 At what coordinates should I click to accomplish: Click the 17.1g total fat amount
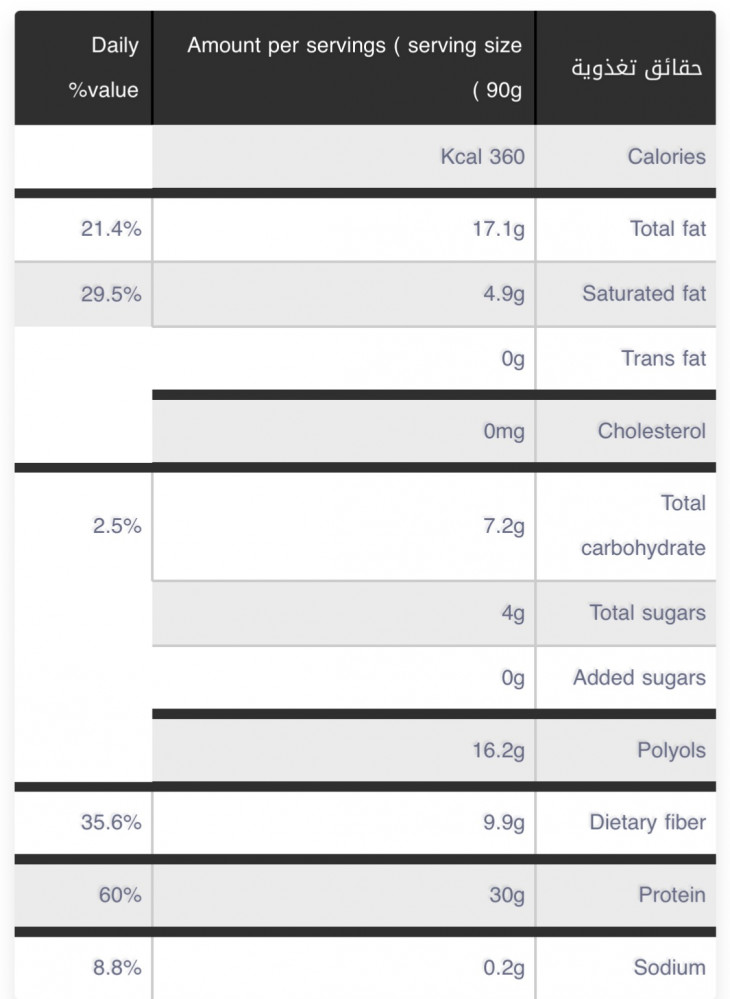coord(498,229)
